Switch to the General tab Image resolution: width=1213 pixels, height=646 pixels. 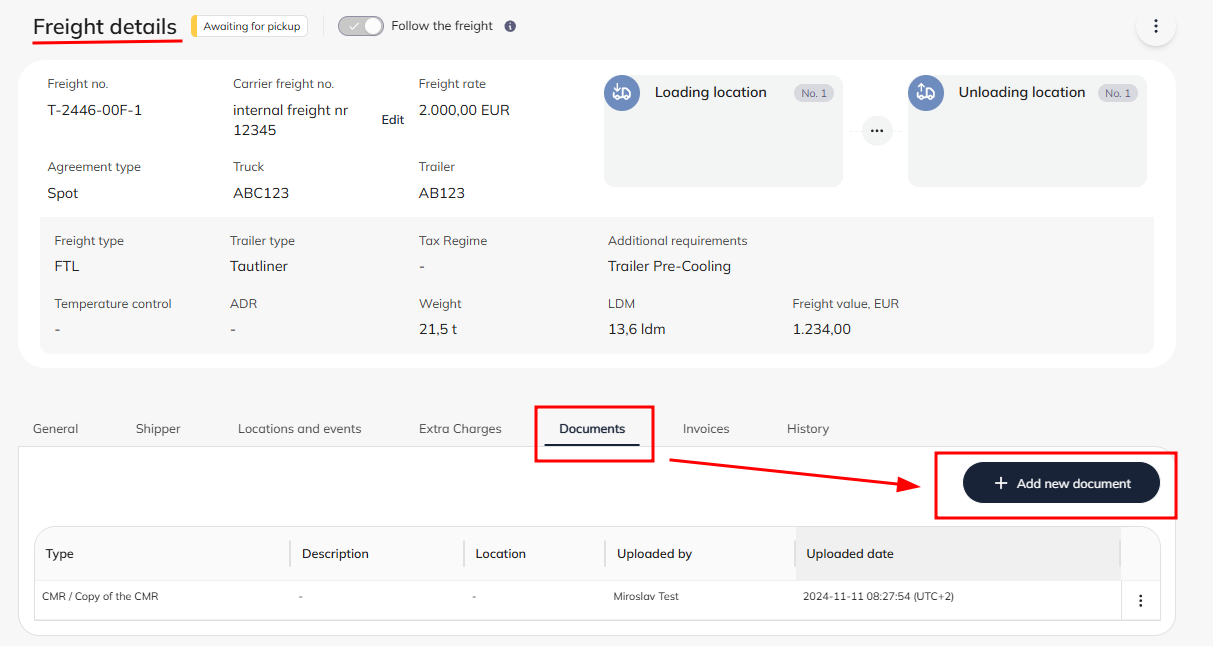(55, 429)
